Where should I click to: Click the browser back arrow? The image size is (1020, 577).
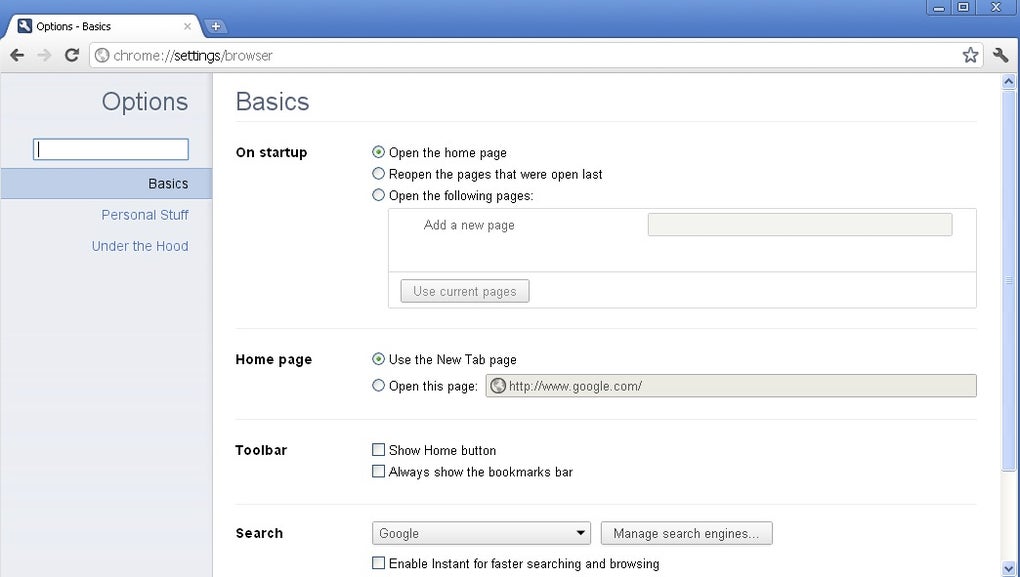point(18,55)
